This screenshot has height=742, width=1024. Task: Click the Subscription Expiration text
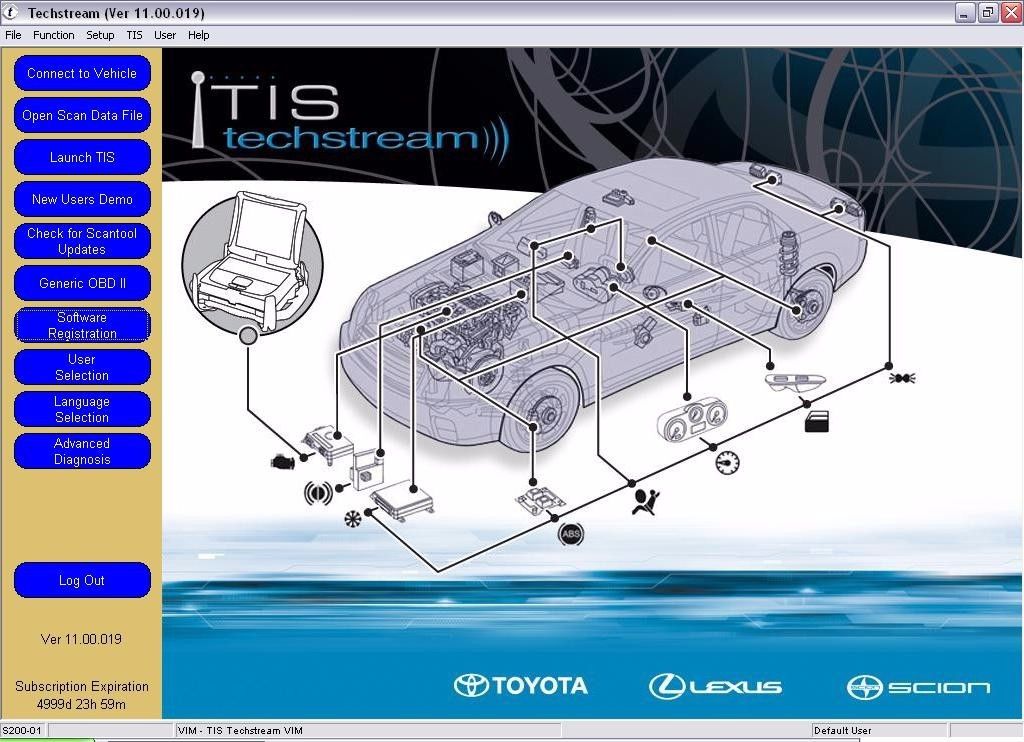click(82, 686)
